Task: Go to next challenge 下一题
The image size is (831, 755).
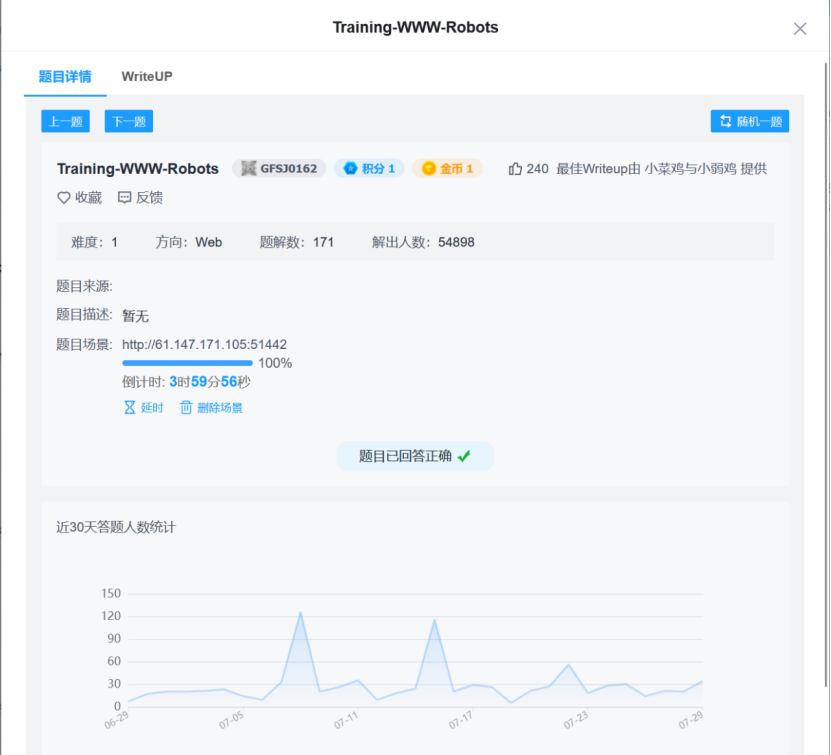Action: point(129,121)
